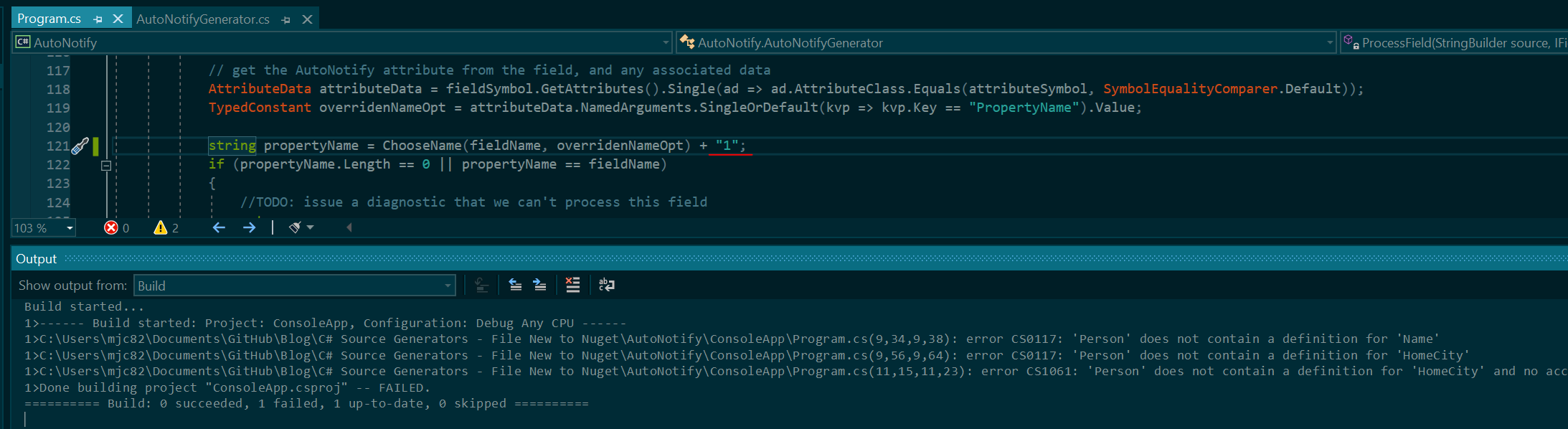Click the error CS1061 output line
The height and width of the screenshot is (429, 1568).
click(795, 372)
